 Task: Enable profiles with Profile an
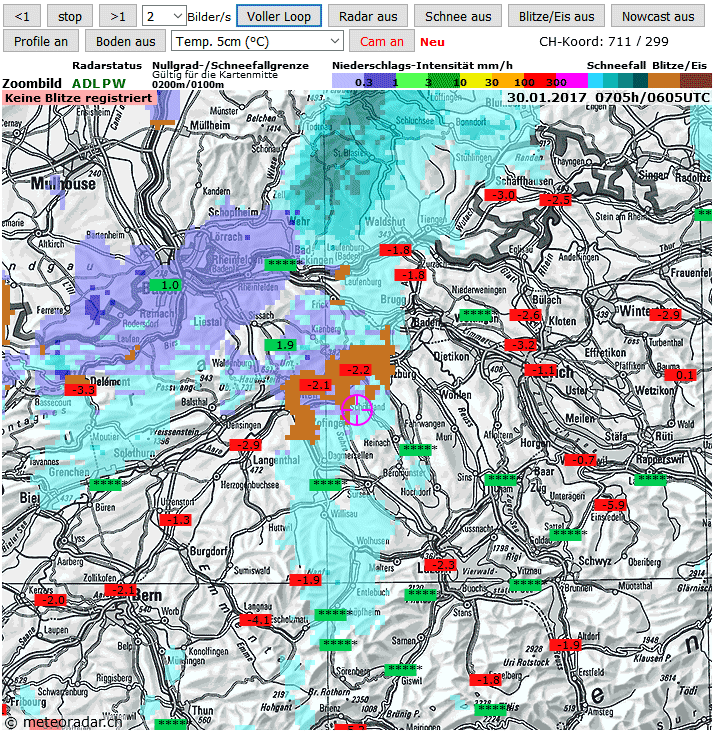point(41,41)
